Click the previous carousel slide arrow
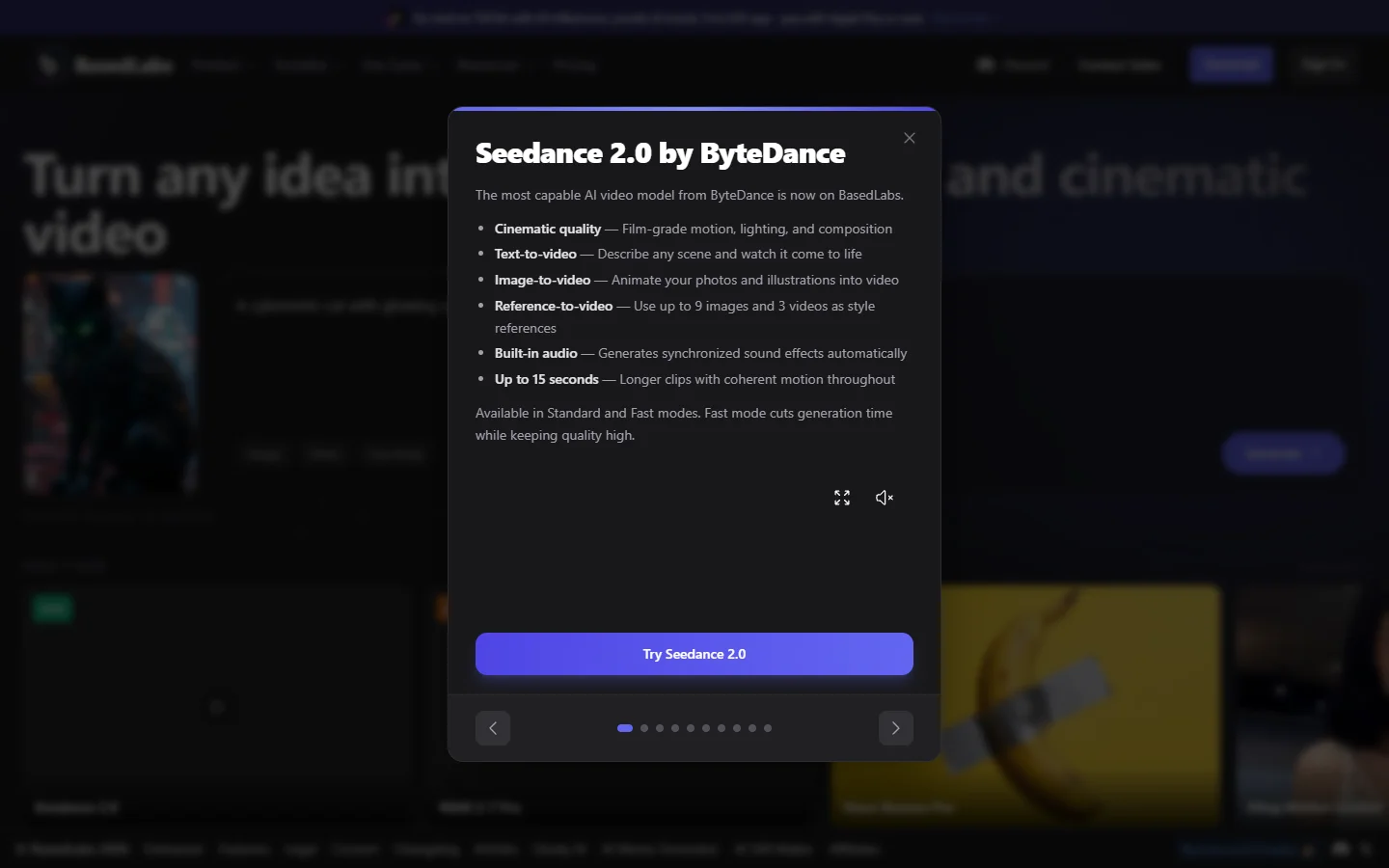Screen dimensions: 1389x868 tap(493, 728)
